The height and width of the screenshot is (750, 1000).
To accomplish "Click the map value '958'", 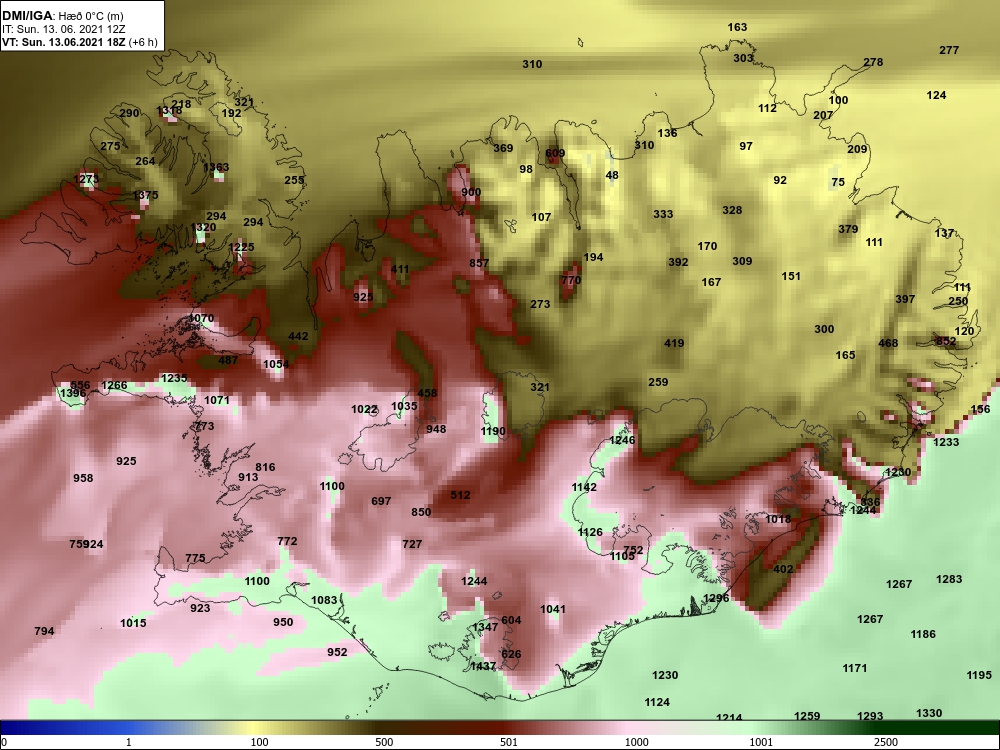I will tap(83, 478).
